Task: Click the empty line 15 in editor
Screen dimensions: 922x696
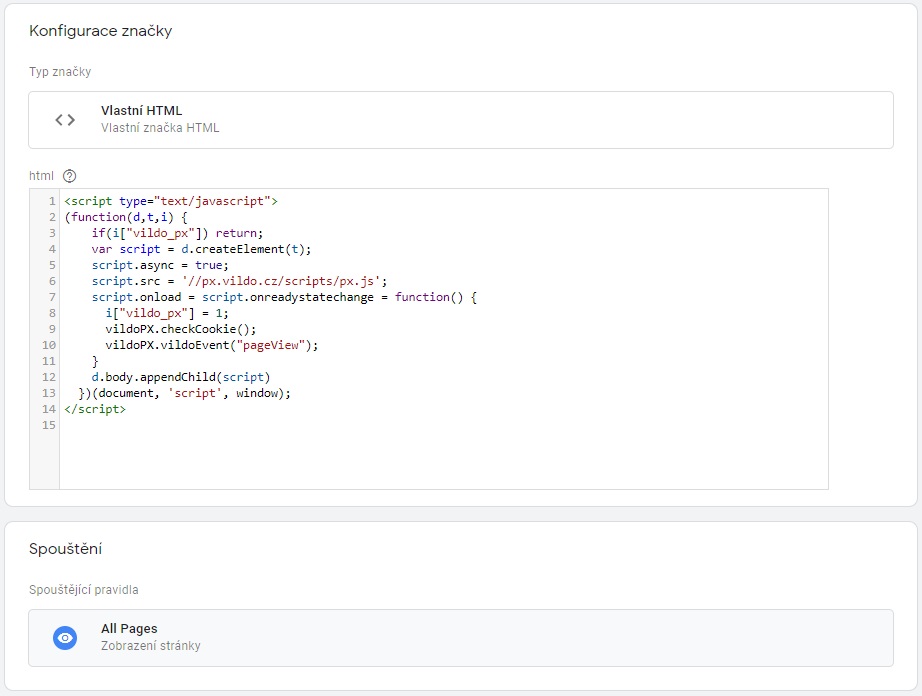Action: click(444, 425)
